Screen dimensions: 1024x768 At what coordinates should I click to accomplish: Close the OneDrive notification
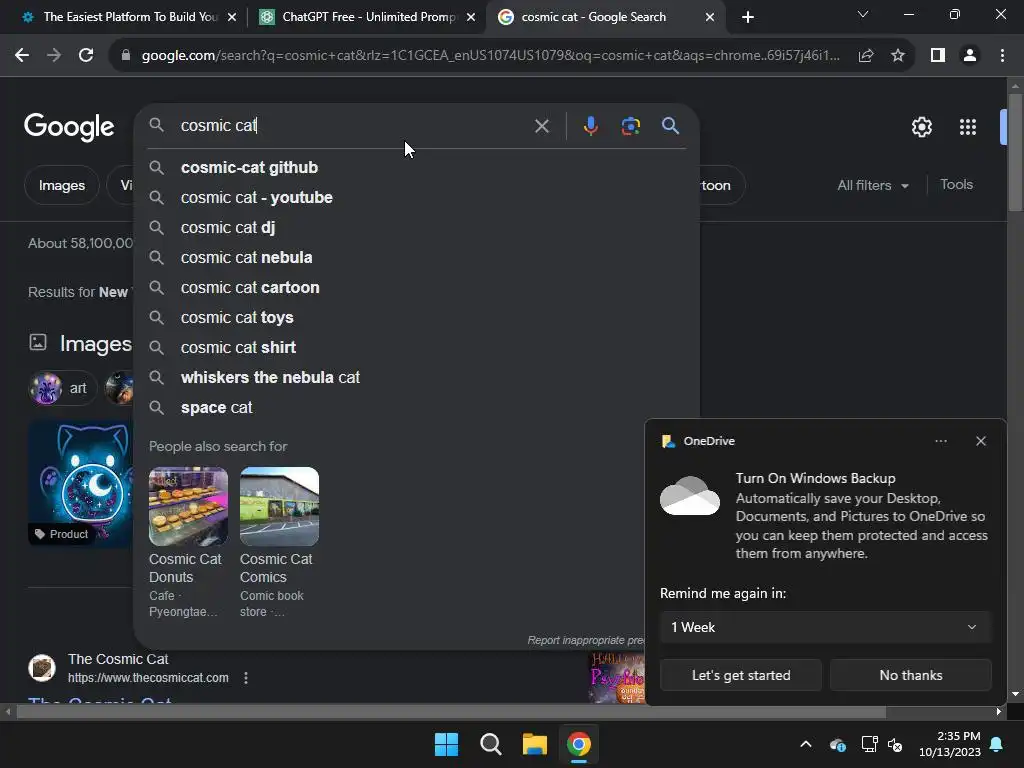[x=980, y=441]
